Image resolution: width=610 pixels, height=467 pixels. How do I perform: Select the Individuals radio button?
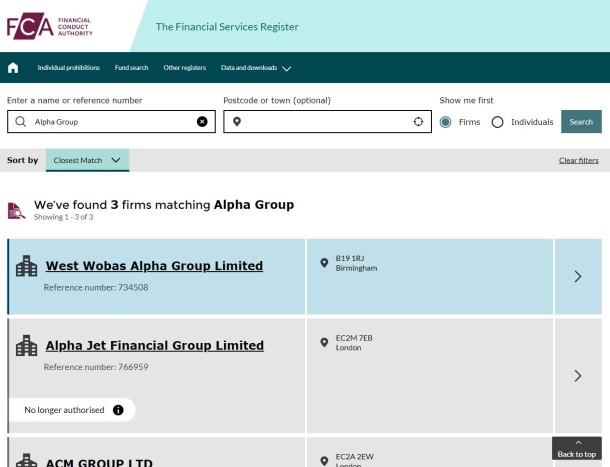[498, 122]
